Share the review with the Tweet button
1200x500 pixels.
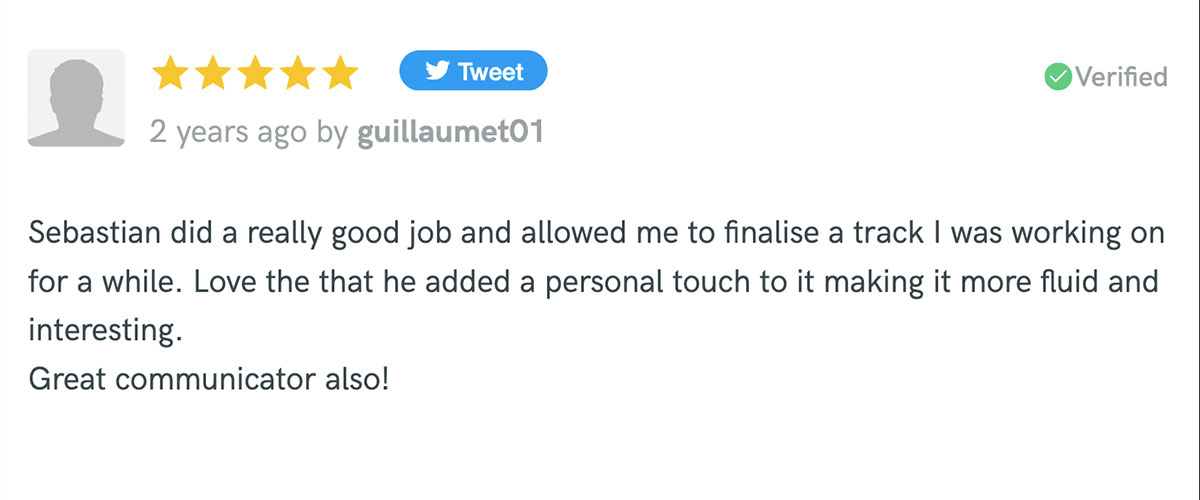click(x=473, y=71)
